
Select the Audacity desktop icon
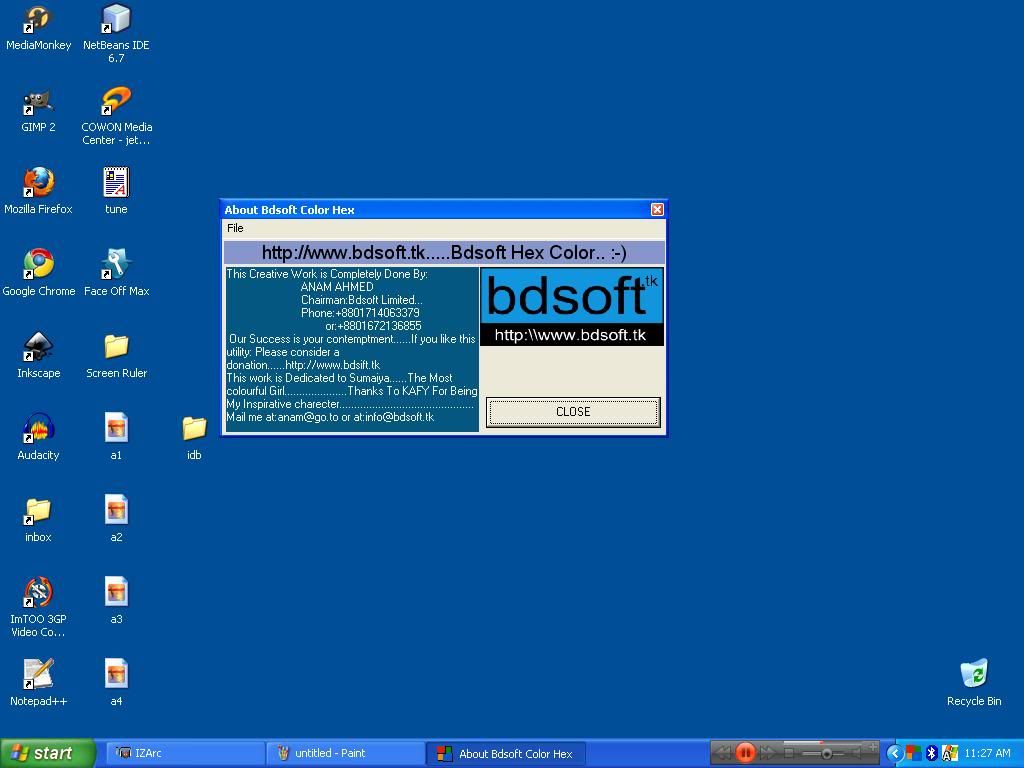click(38, 429)
